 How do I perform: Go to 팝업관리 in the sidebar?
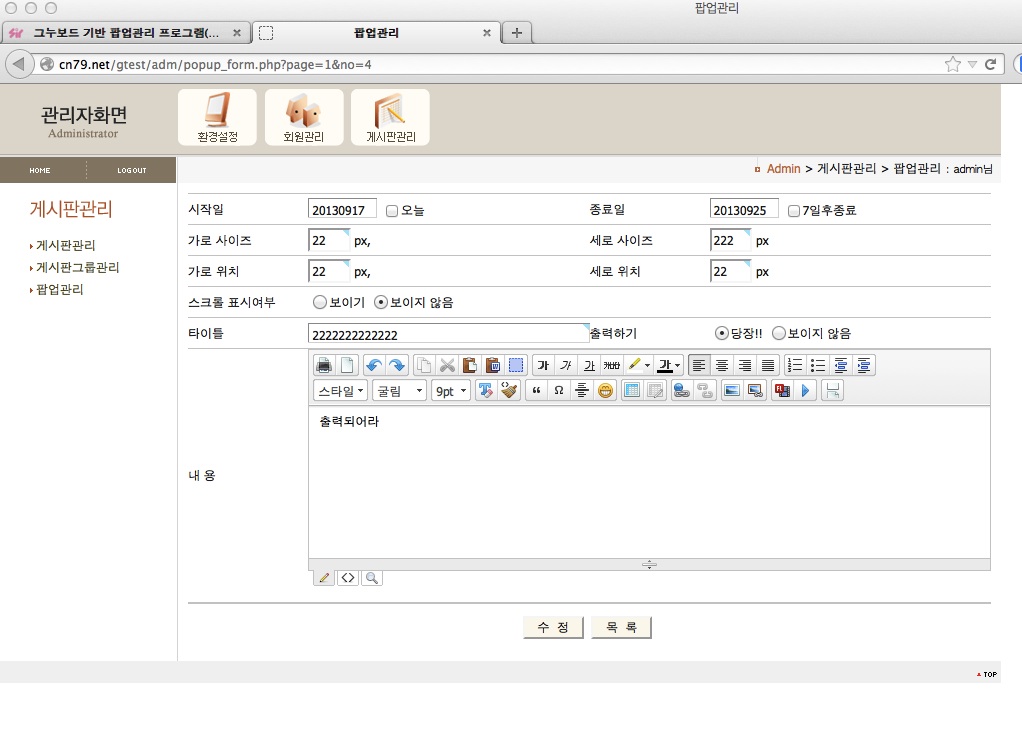60,290
